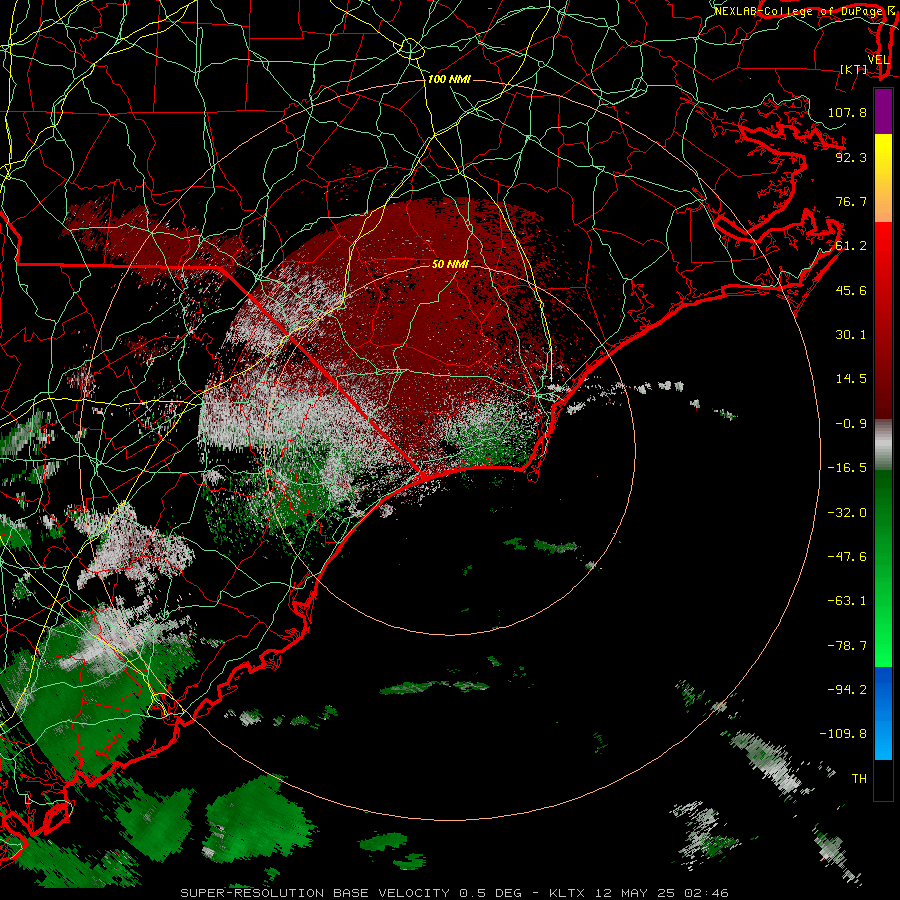Click the Super-Resolution Base Velocity caption

(x=455, y=893)
